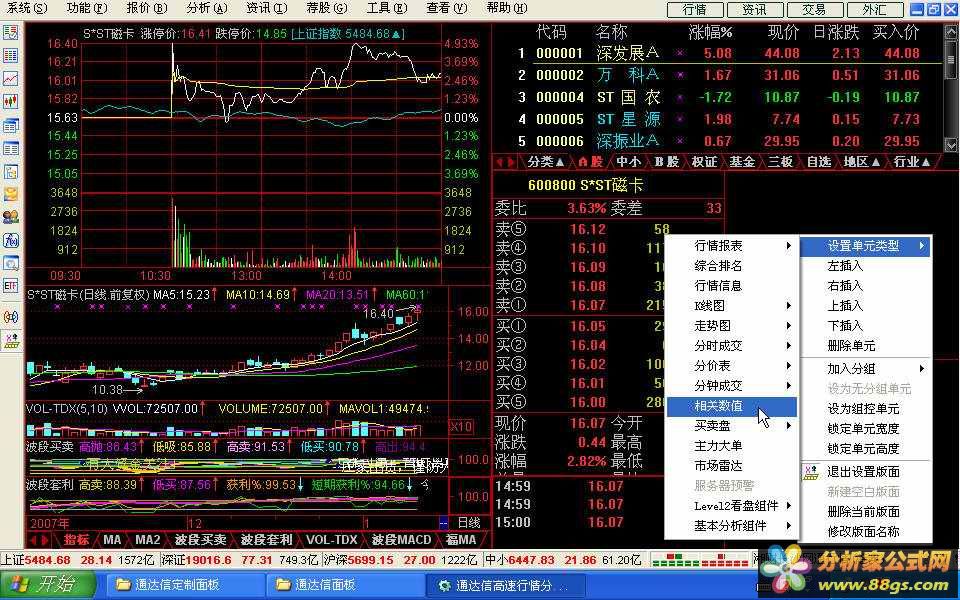Viewport: 960px width, 600px height.
Task: Expand the Level2看盘组件 submenu
Action: coord(732,506)
